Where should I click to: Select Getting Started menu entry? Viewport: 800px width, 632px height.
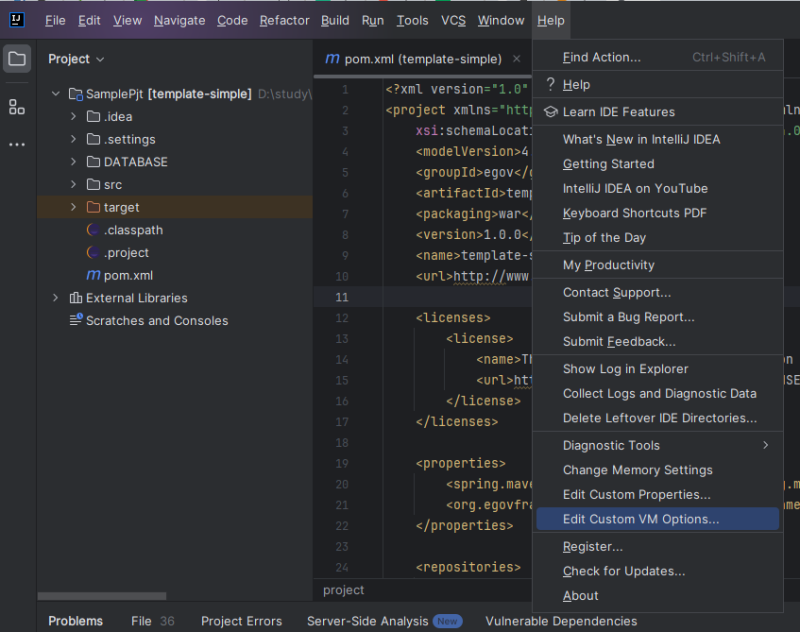[658, 164]
